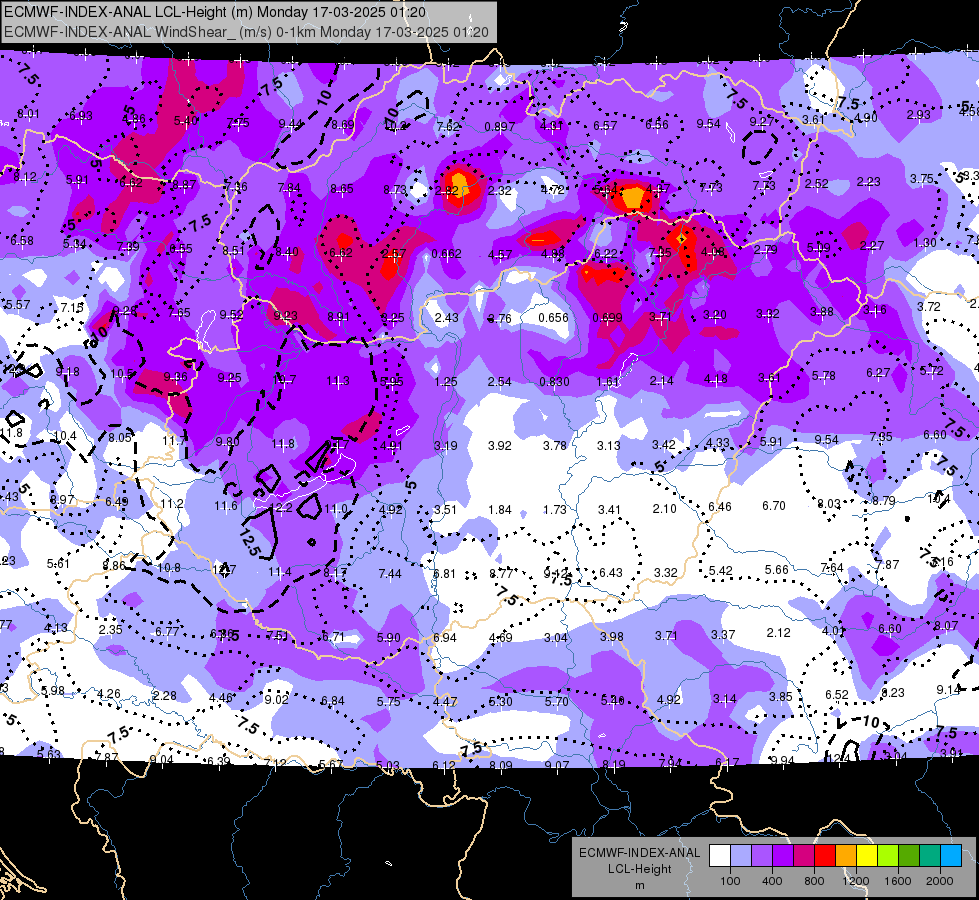
Task: Click the WindShear 0-1km title line
Action: [x=247, y=32]
